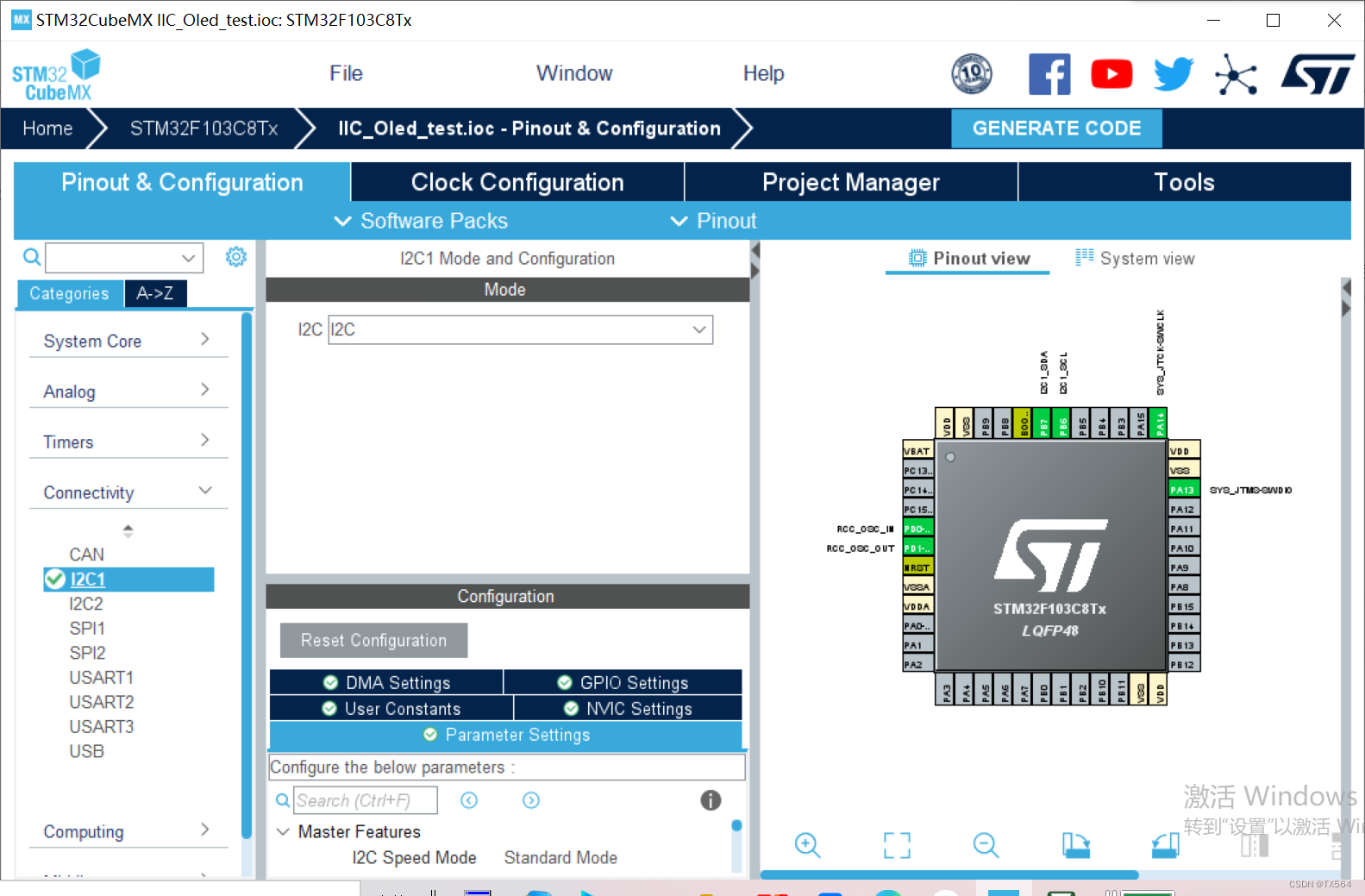This screenshot has width=1365, height=896.
Task: Select the Pinout & Configuration tab
Action: 182,182
